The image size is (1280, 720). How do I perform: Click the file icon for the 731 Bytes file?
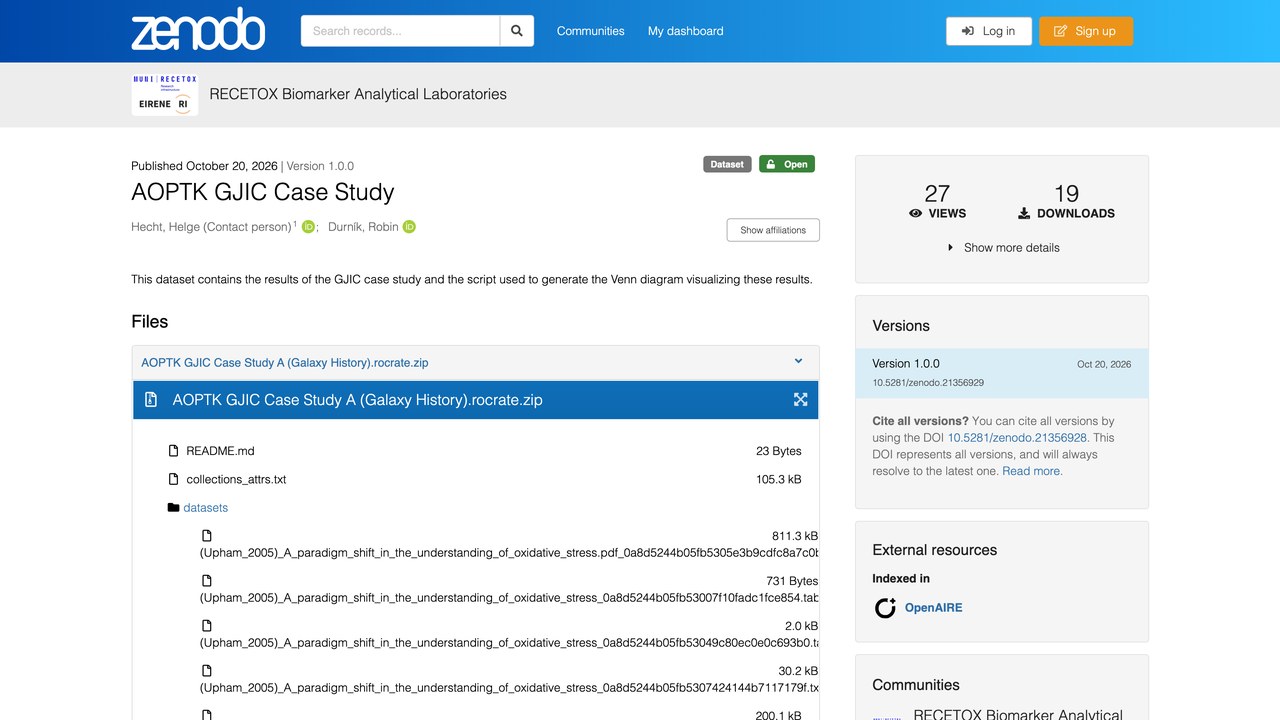(x=207, y=581)
